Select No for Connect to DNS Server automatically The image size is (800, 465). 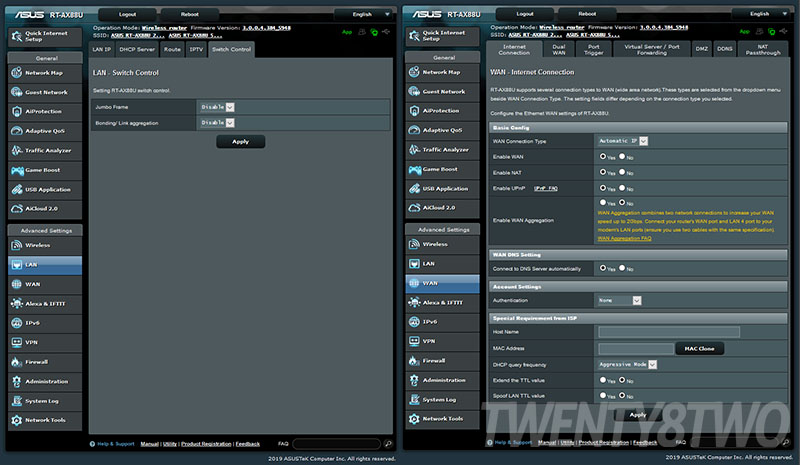tap(622, 267)
